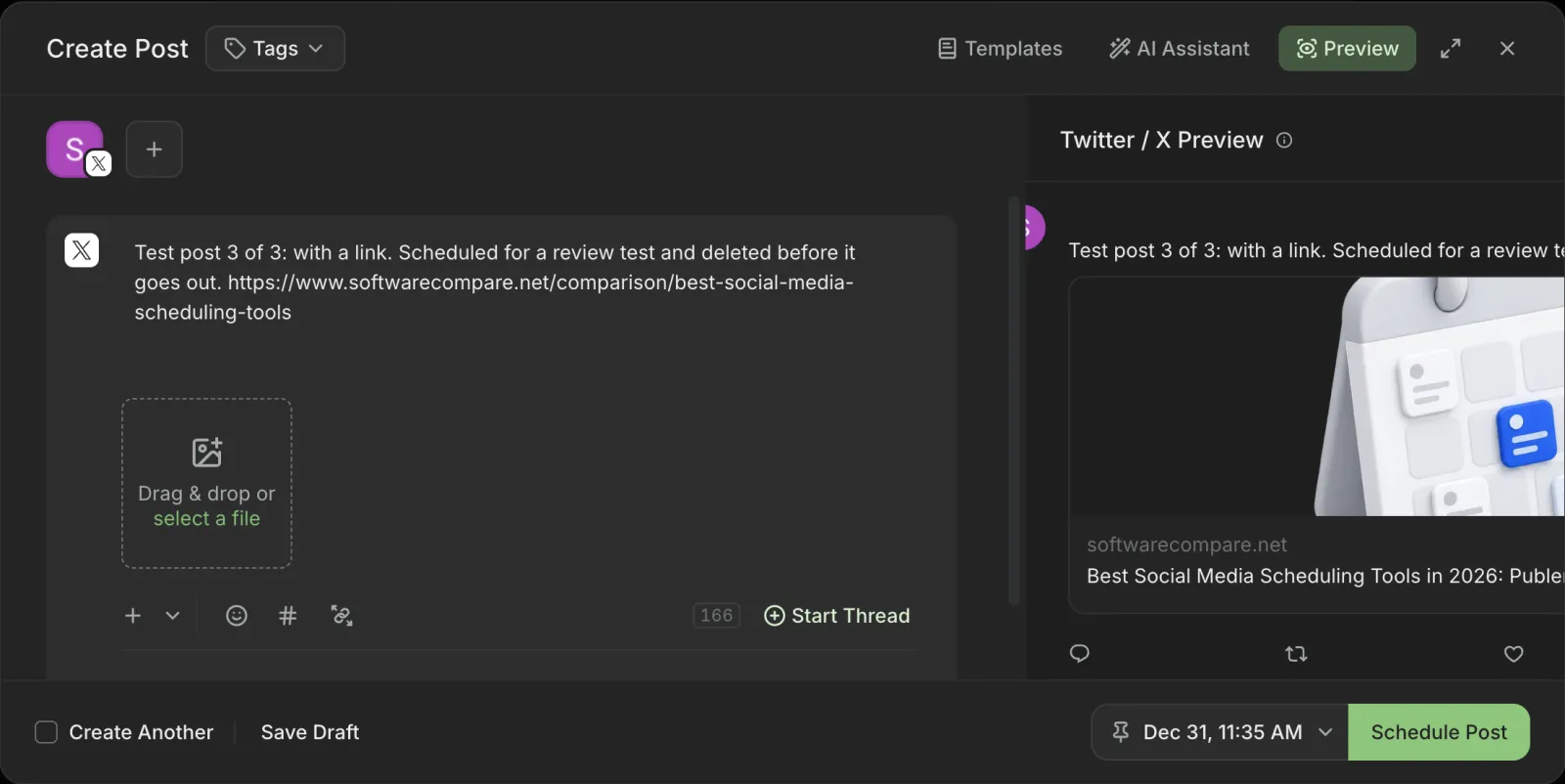The height and width of the screenshot is (784, 1565).
Task: Expand the composer to full screen
Action: pos(1451,49)
